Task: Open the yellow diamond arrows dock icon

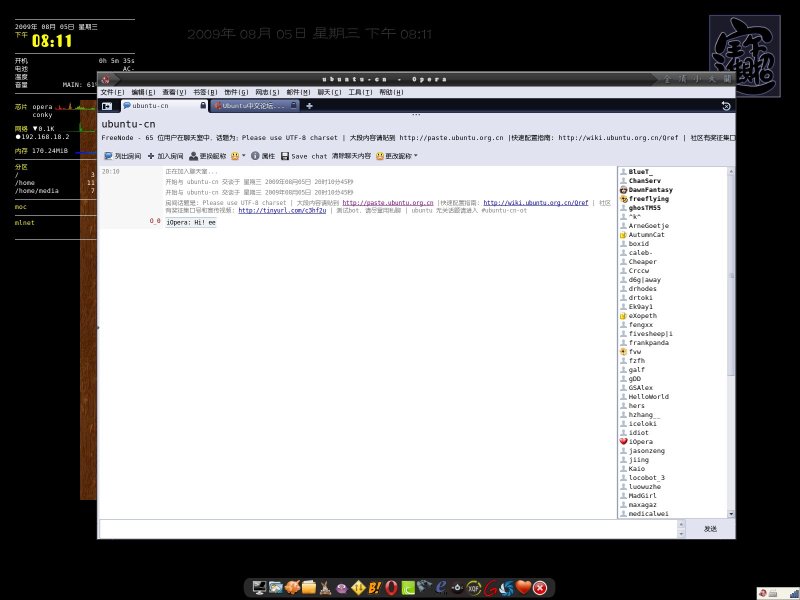Action: [358, 588]
